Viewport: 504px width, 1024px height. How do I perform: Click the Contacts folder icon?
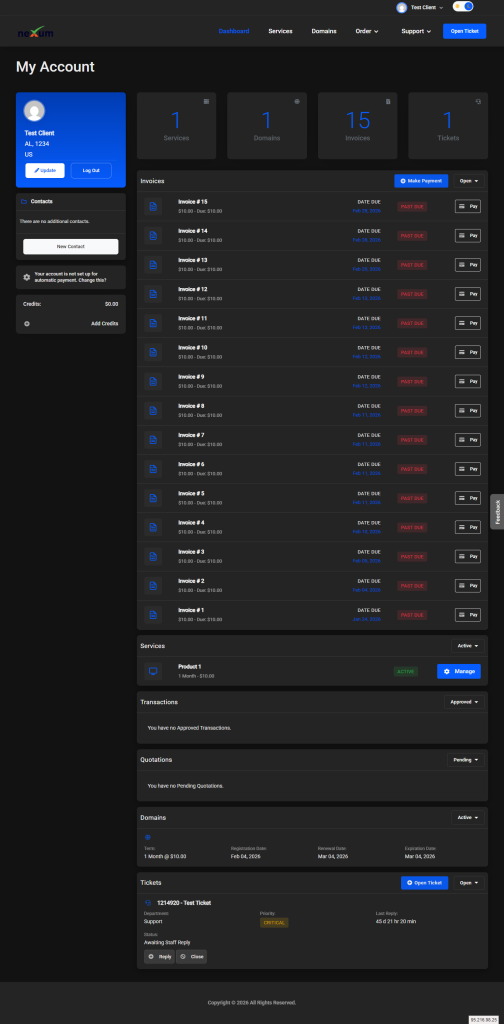24,202
